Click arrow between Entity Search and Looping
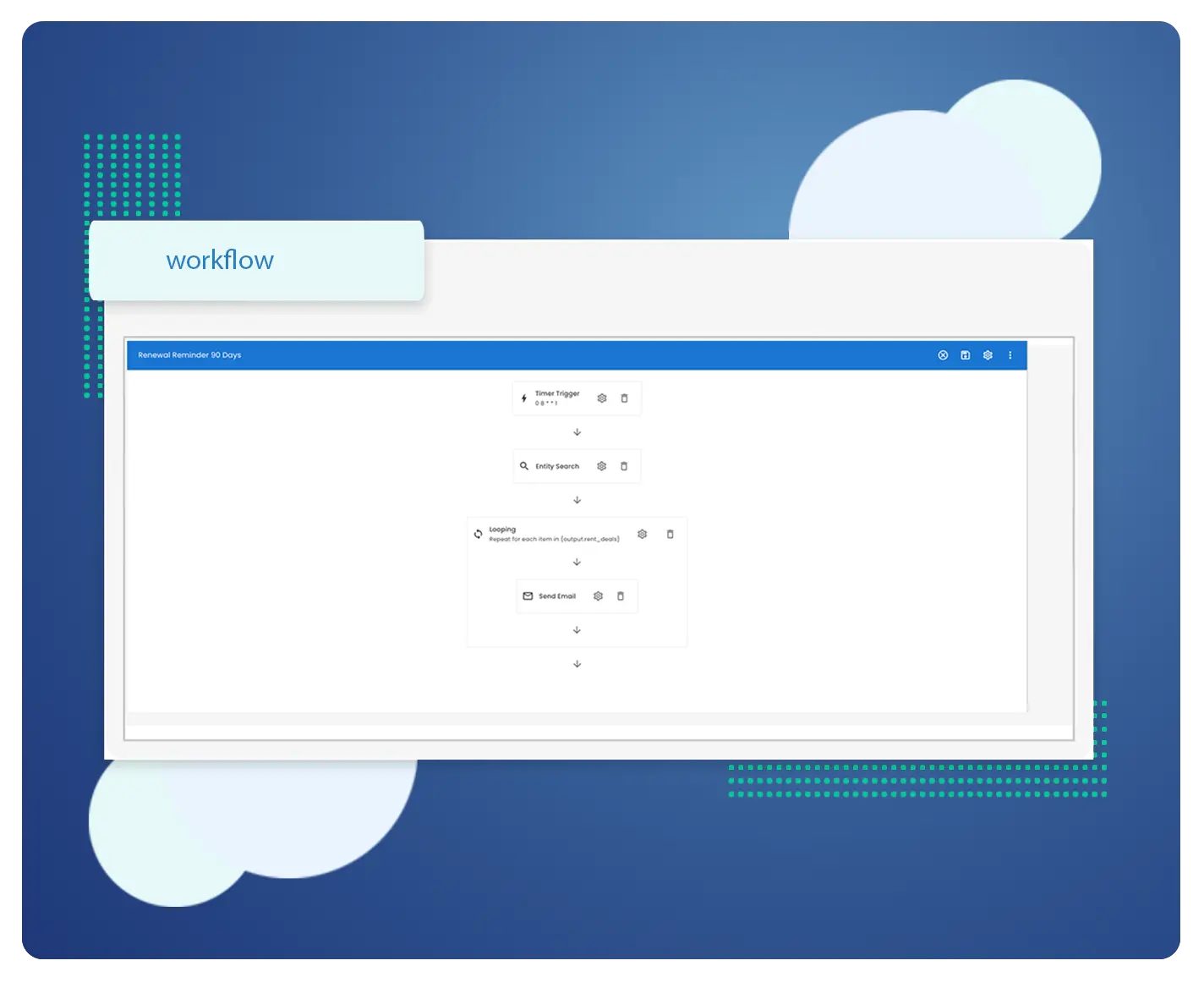 pos(577,500)
